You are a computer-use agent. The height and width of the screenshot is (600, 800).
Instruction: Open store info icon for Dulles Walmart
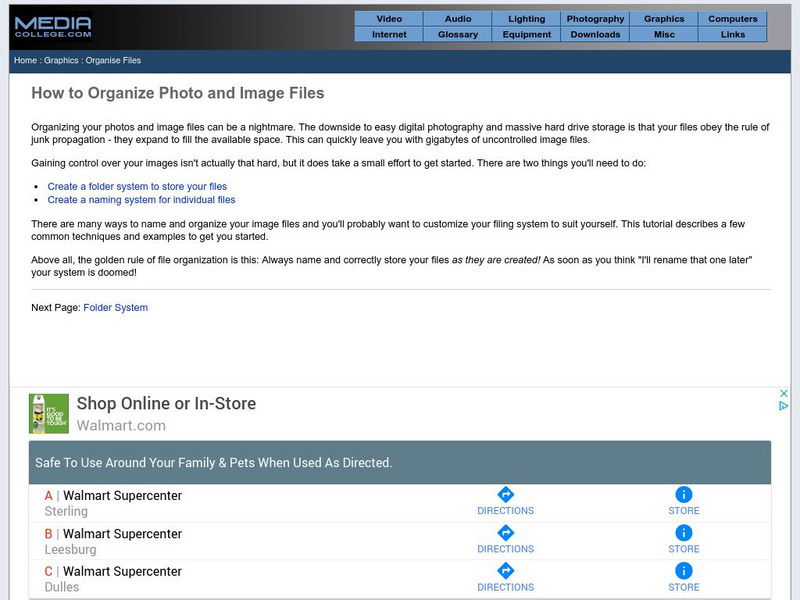684,571
